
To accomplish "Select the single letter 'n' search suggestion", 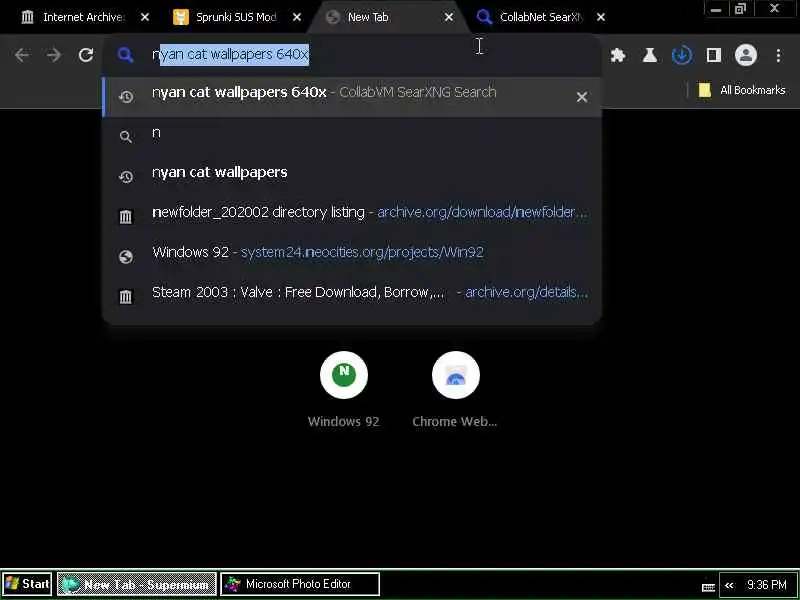I will [352, 136].
